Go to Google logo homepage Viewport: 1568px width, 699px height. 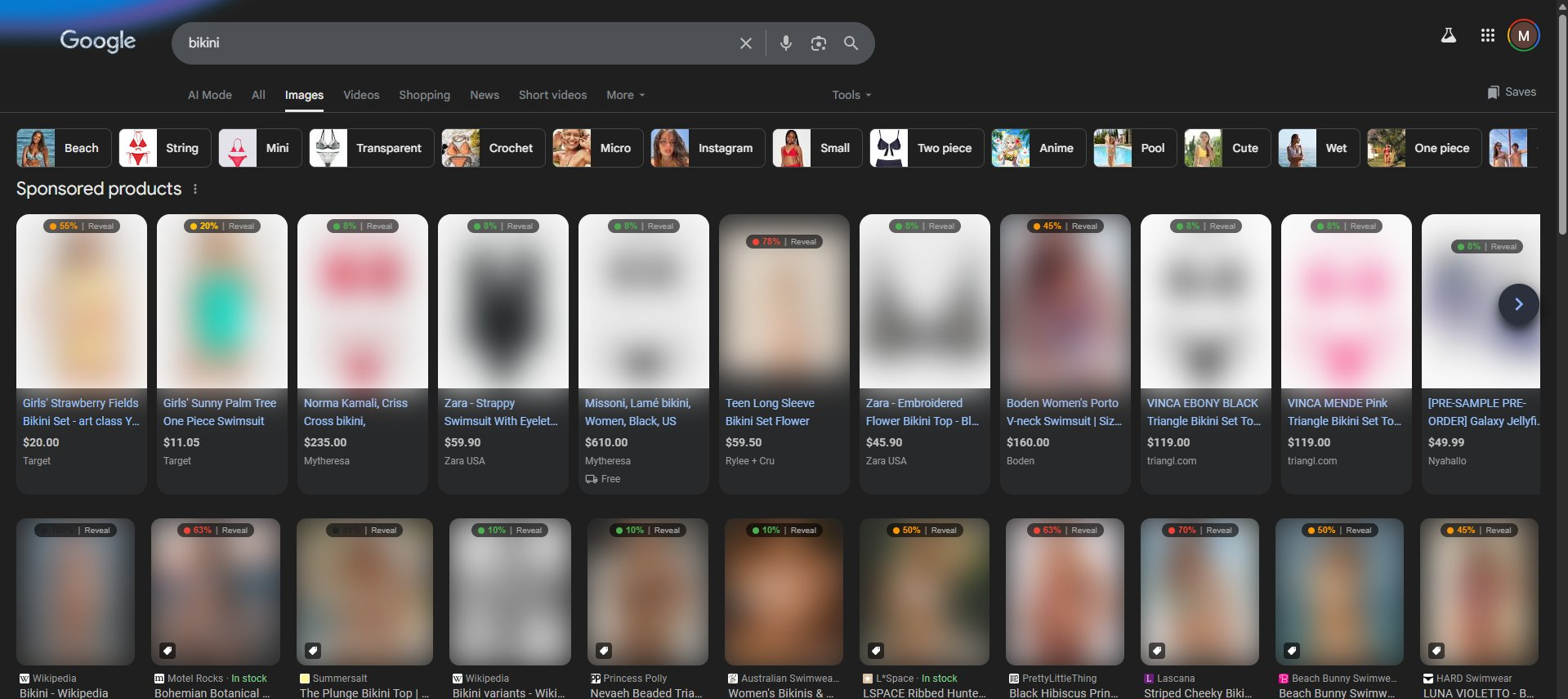98,41
